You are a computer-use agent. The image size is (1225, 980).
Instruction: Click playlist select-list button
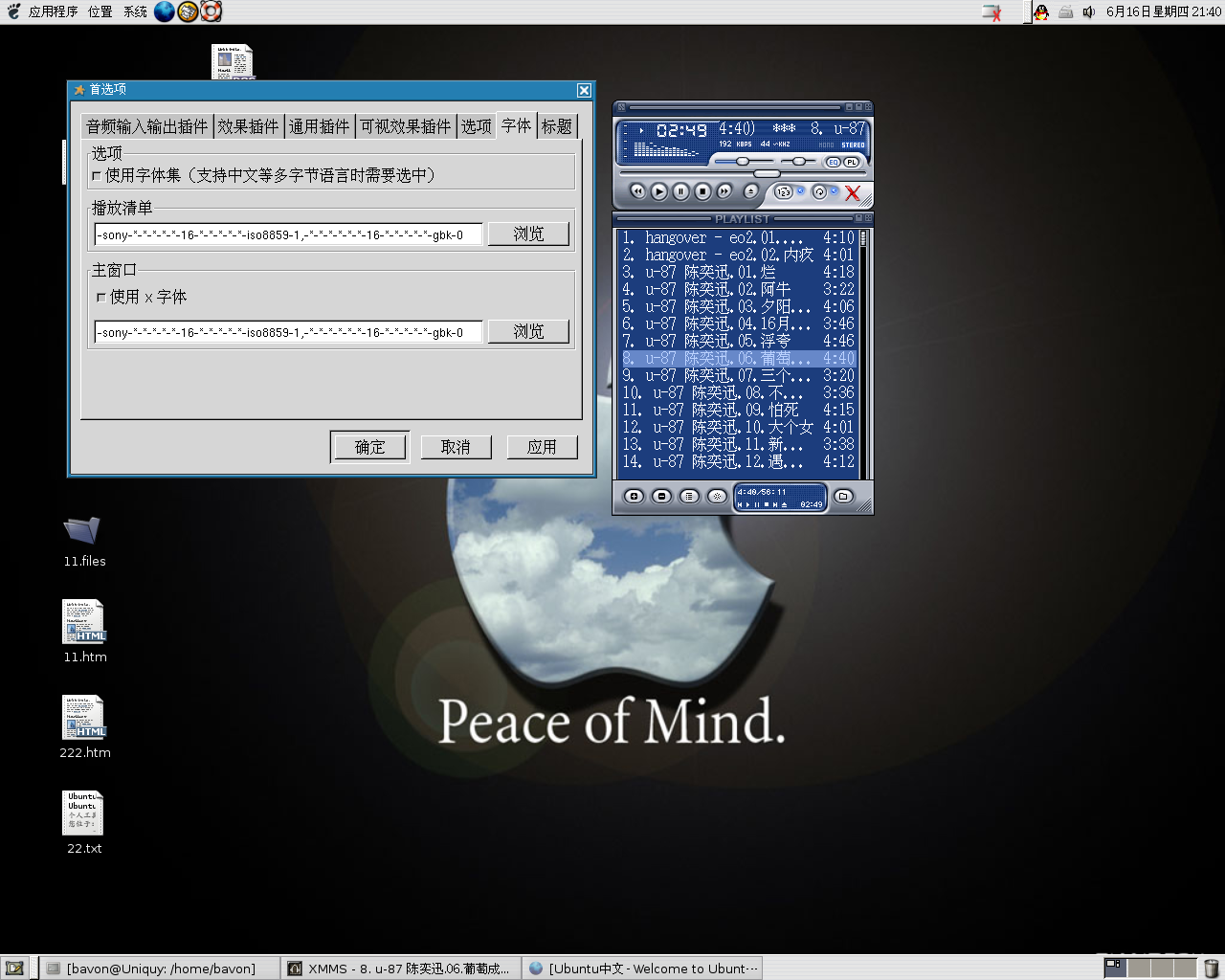click(689, 496)
